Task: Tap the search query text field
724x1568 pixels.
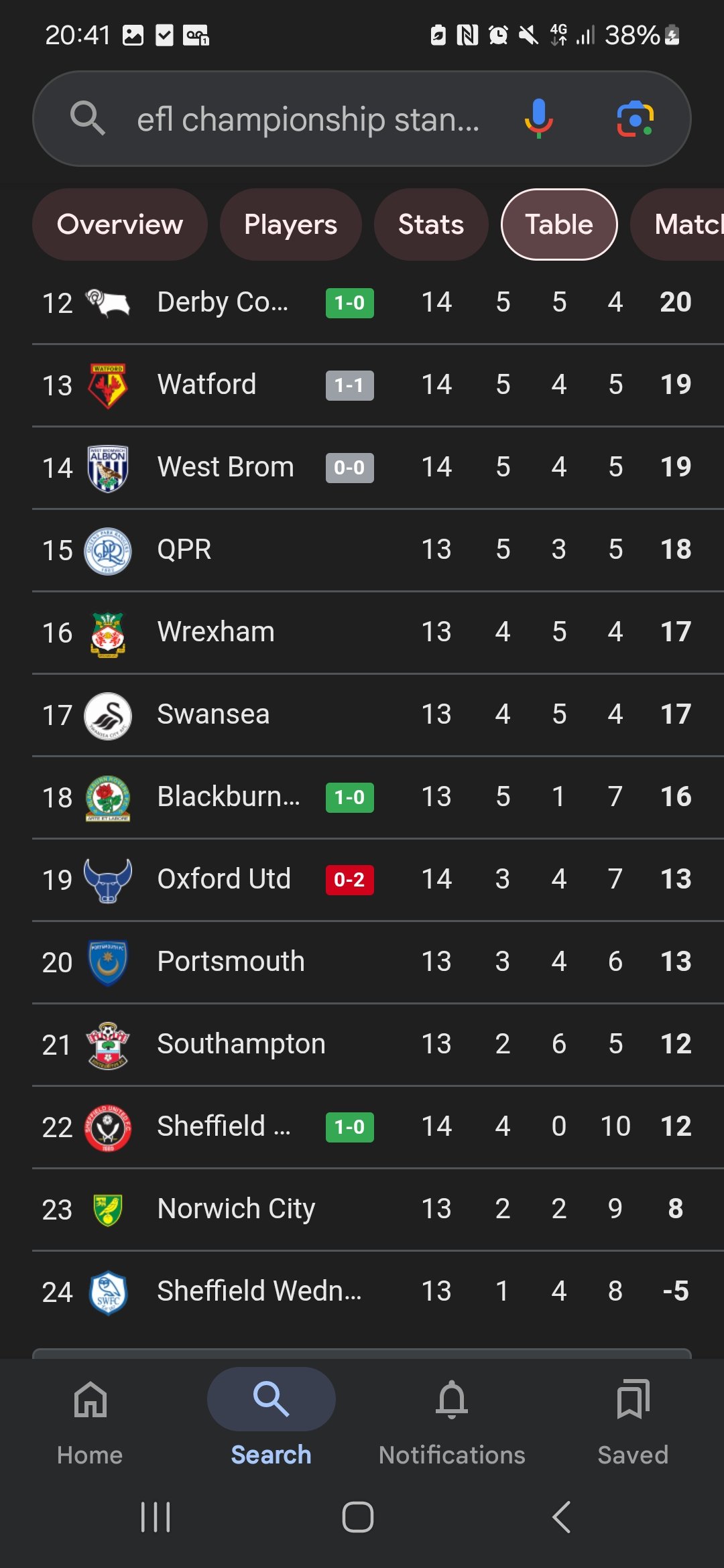Action: tap(308, 120)
